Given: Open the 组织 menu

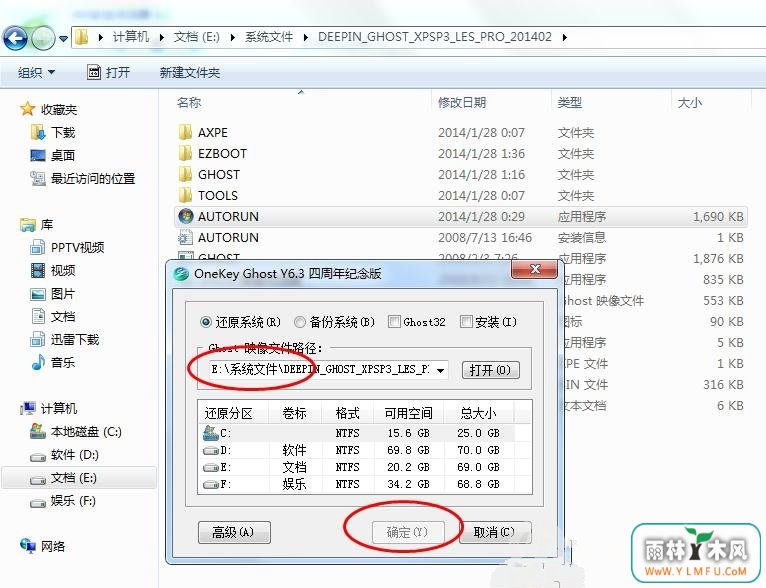Looking at the screenshot, I should click(x=36, y=73).
